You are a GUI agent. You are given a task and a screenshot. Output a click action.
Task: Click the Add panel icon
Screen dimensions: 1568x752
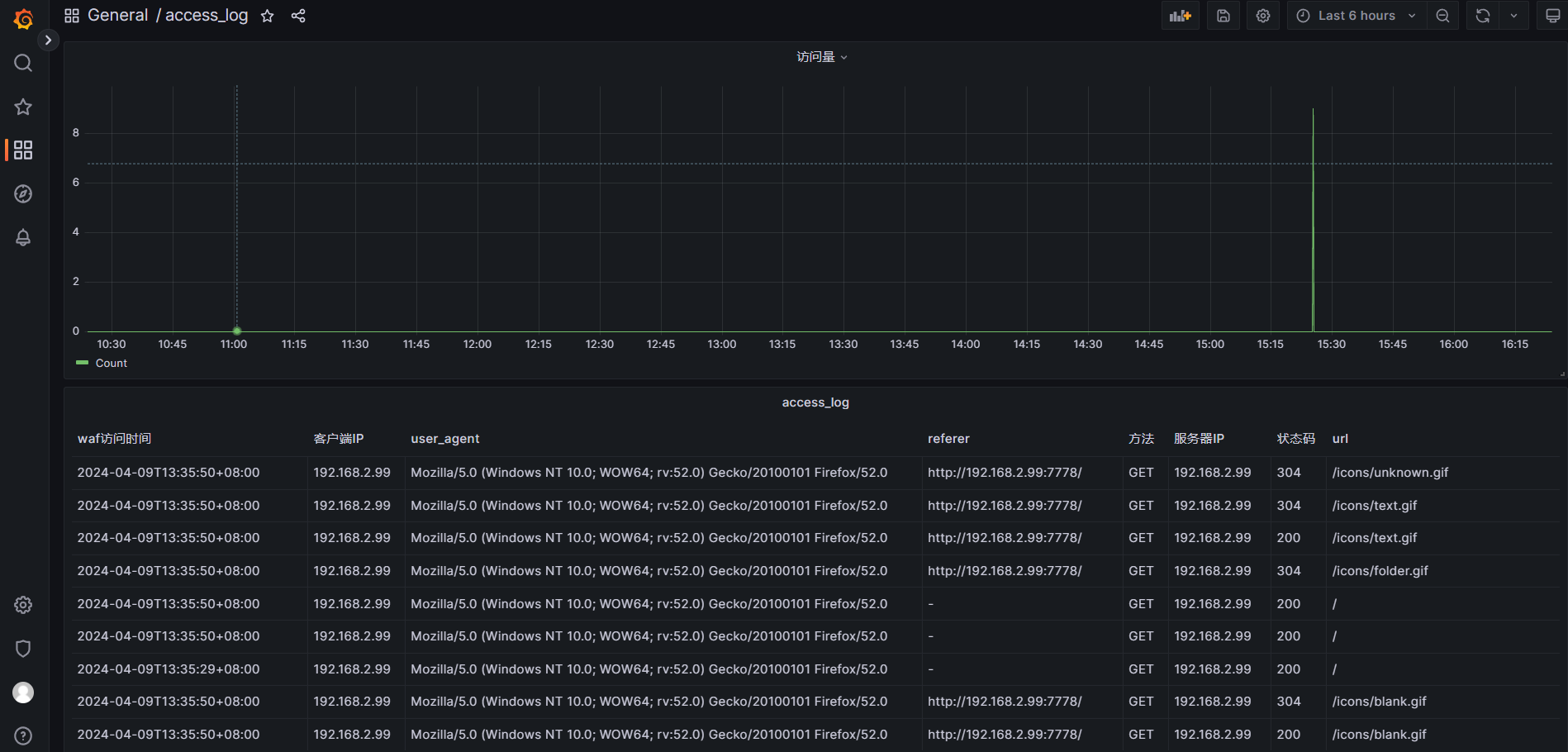pos(1181,16)
